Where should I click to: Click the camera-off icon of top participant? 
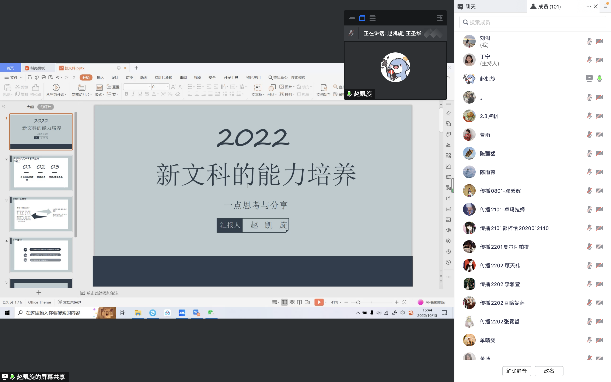pyautogui.click(x=599, y=41)
